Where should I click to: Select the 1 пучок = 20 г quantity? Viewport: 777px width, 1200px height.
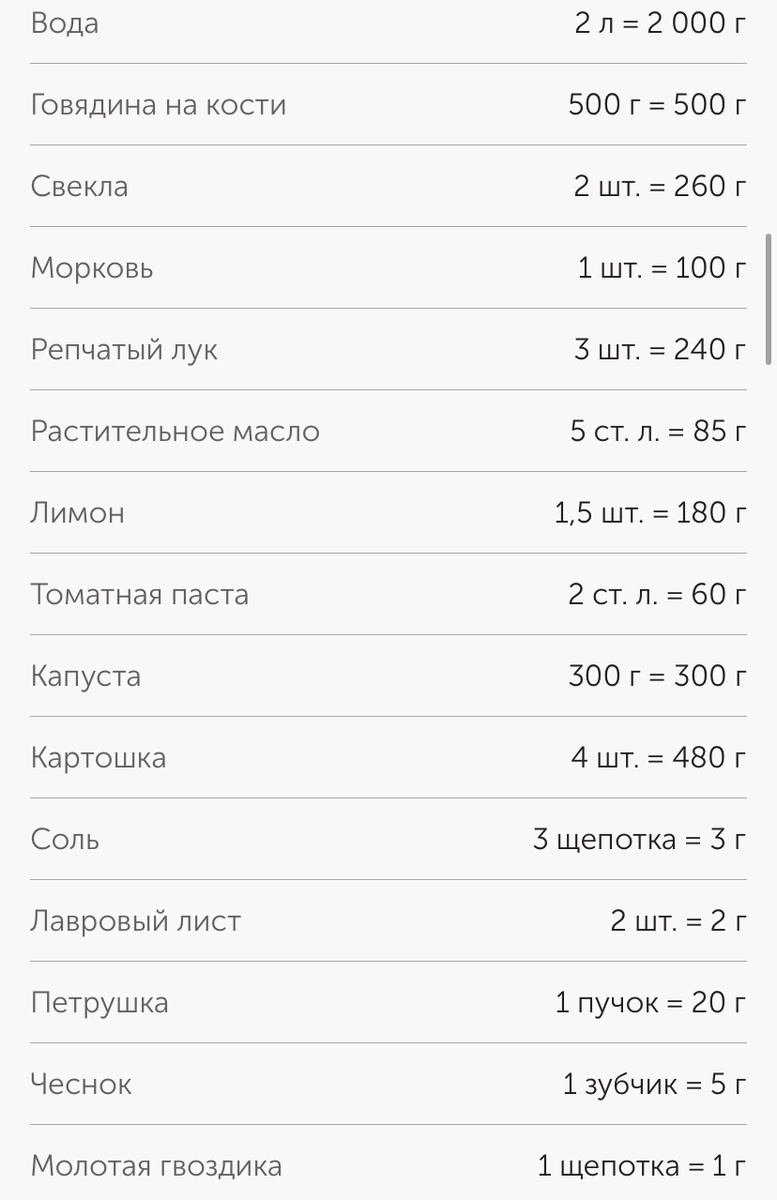point(651,1002)
